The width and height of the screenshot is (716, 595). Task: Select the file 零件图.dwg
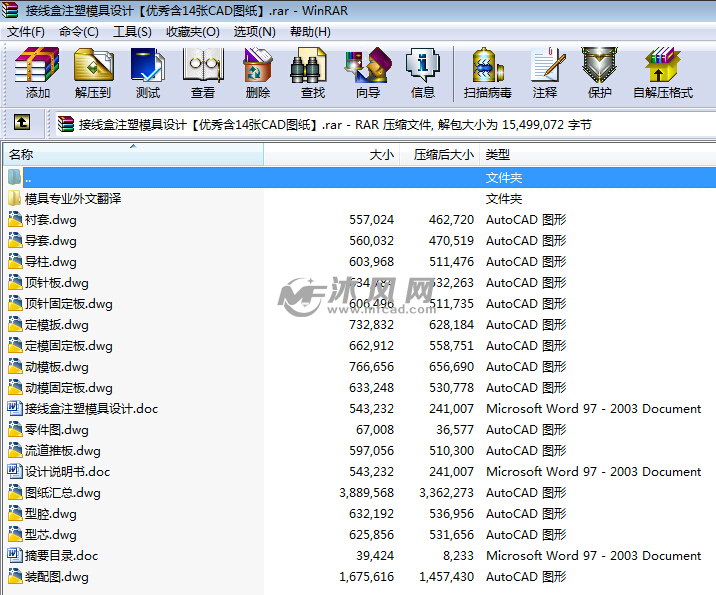[57, 430]
